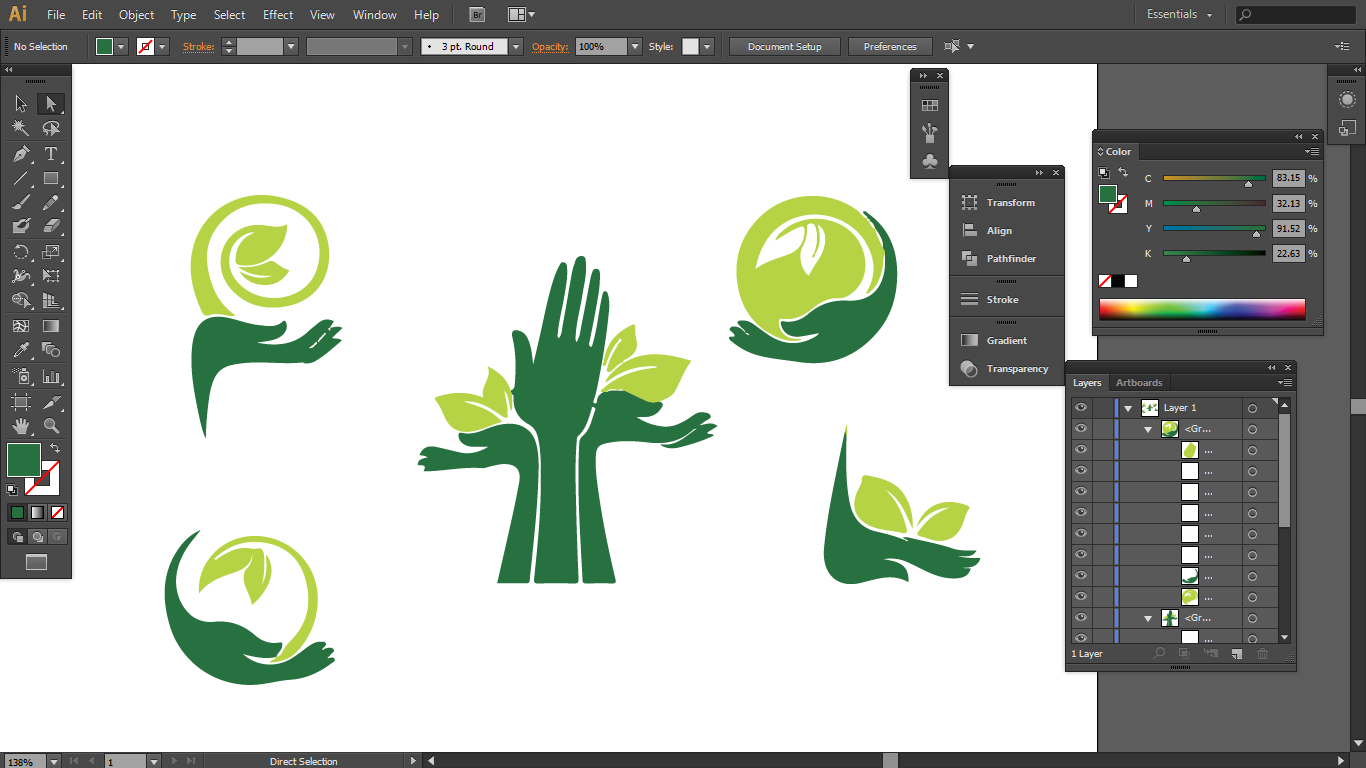Collapse the Layer 1 disclosure triangle

1128,408
